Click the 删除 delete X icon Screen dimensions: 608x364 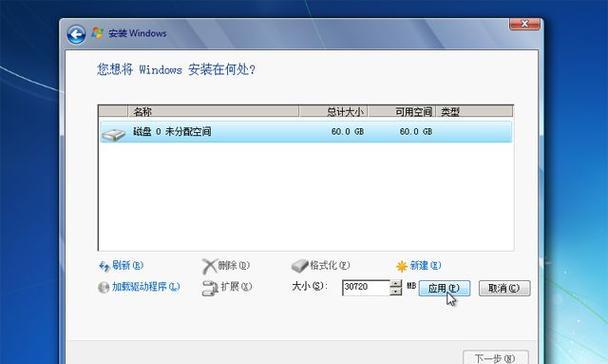[x=209, y=266]
